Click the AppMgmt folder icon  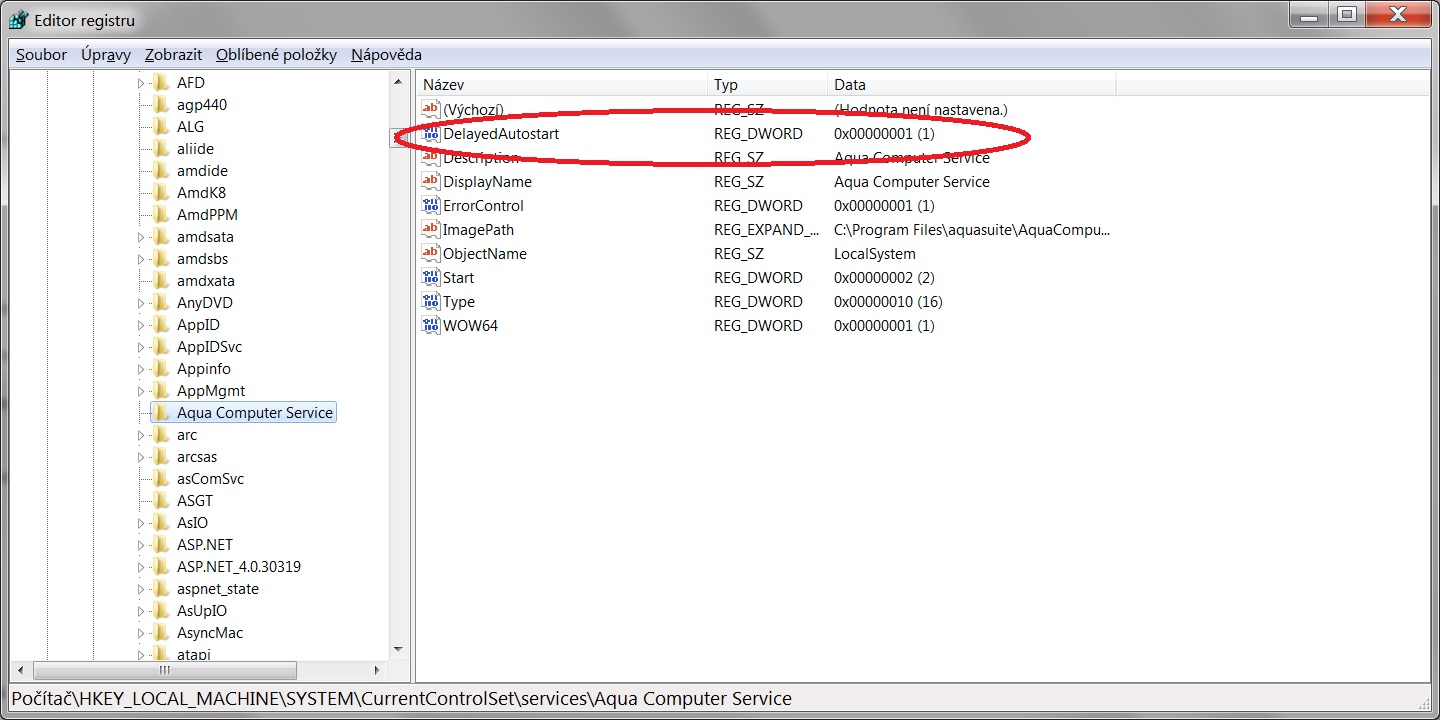(x=161, y=391)
